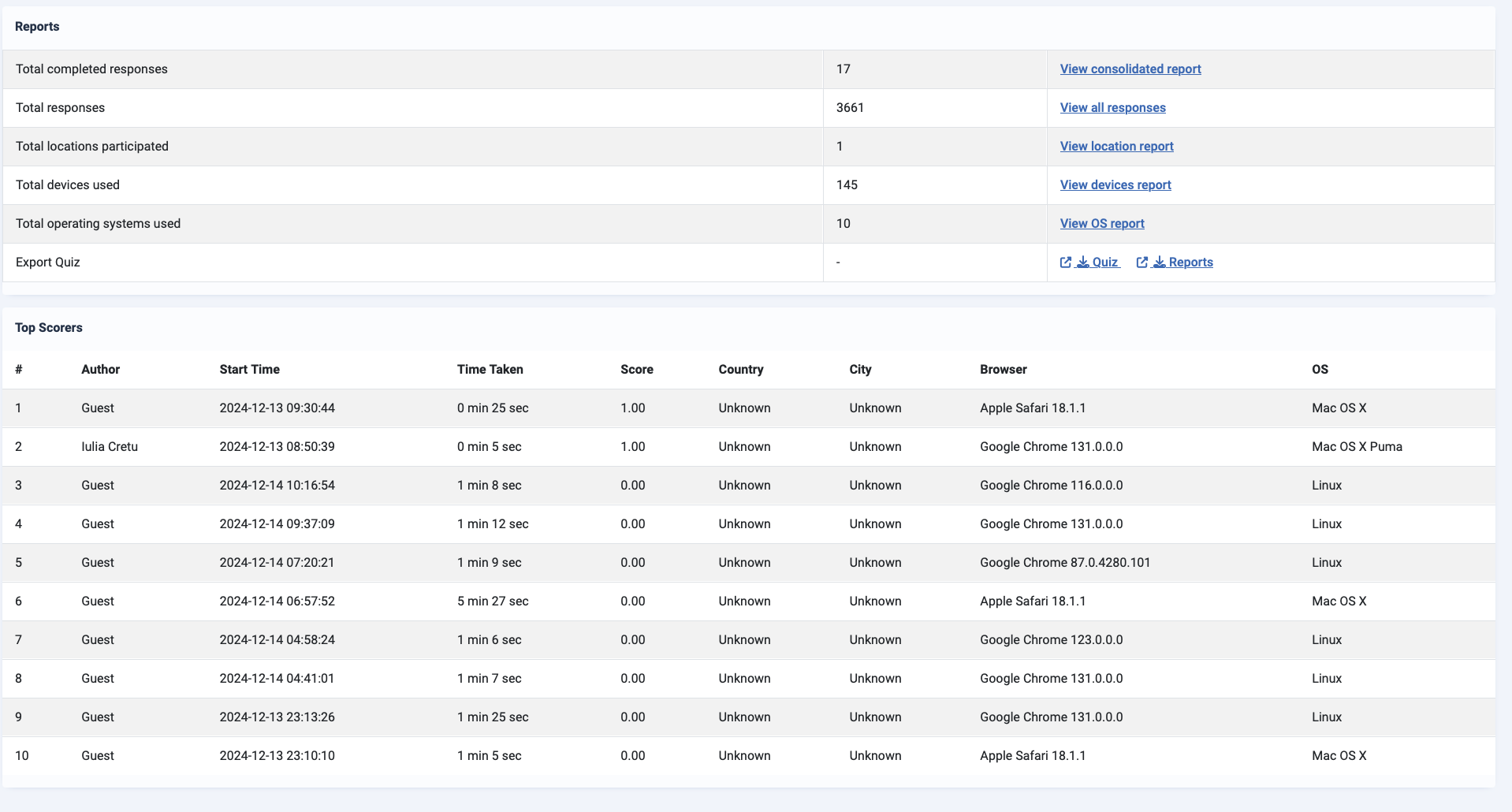Open the View consolidated report link
The width and height of the screenshot is (1512, 812).
point(1130,69)
